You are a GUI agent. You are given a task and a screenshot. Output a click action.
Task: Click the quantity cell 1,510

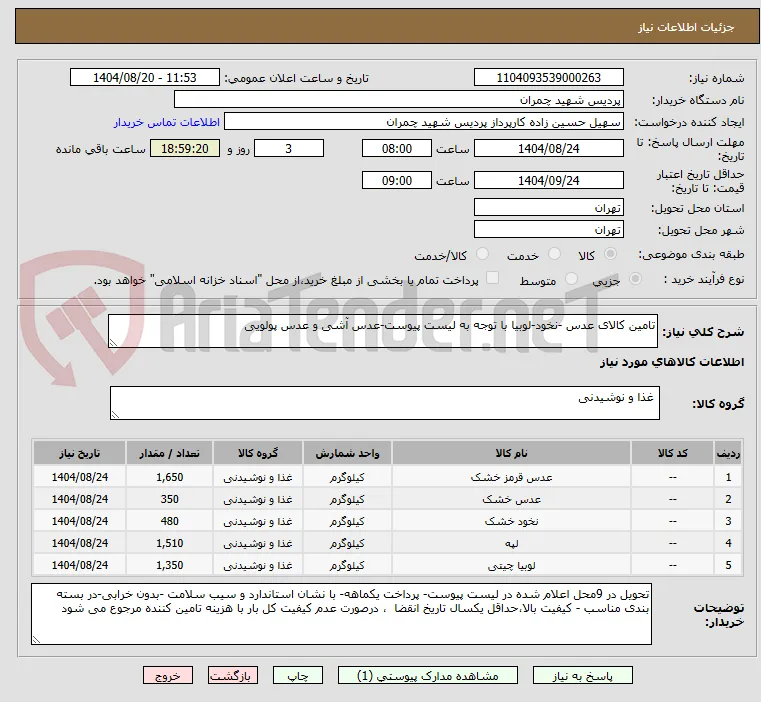(x=169, y=543)
